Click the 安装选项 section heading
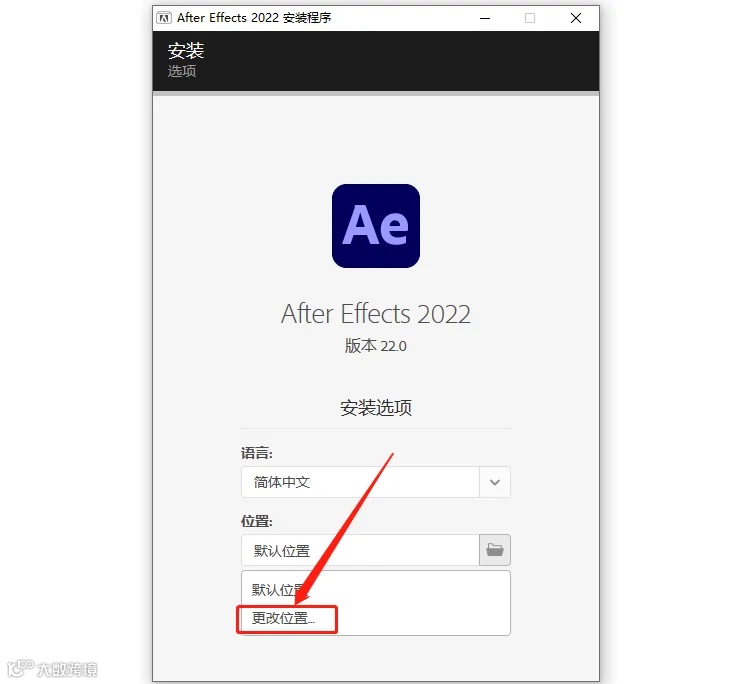This screenshot has height=684, width=740. click(x=376, y=408)
